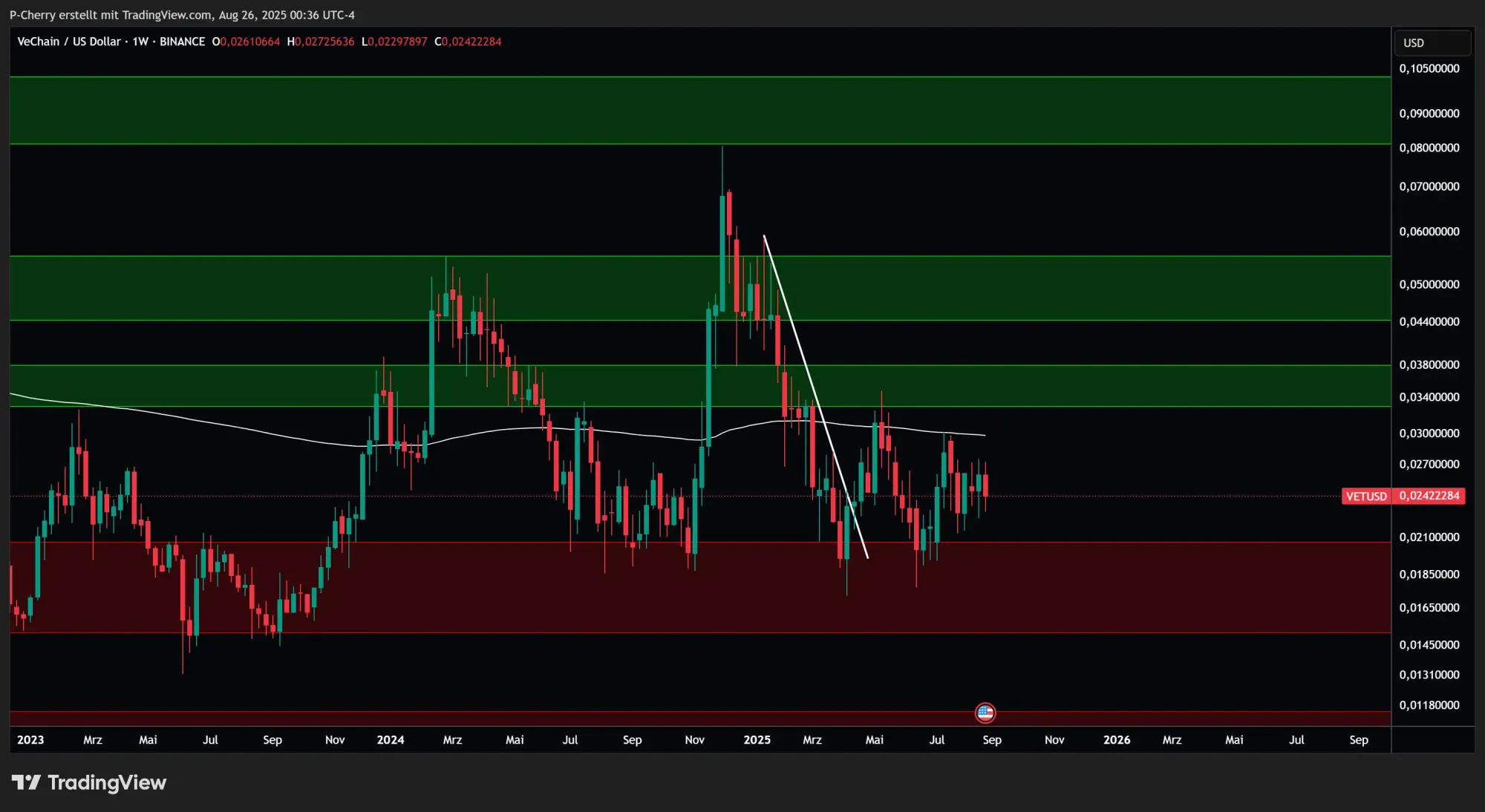The image size is (1485, 812).
Task: Click the 0,02100000 price axis label
Action: click(x=1429, y=537)
